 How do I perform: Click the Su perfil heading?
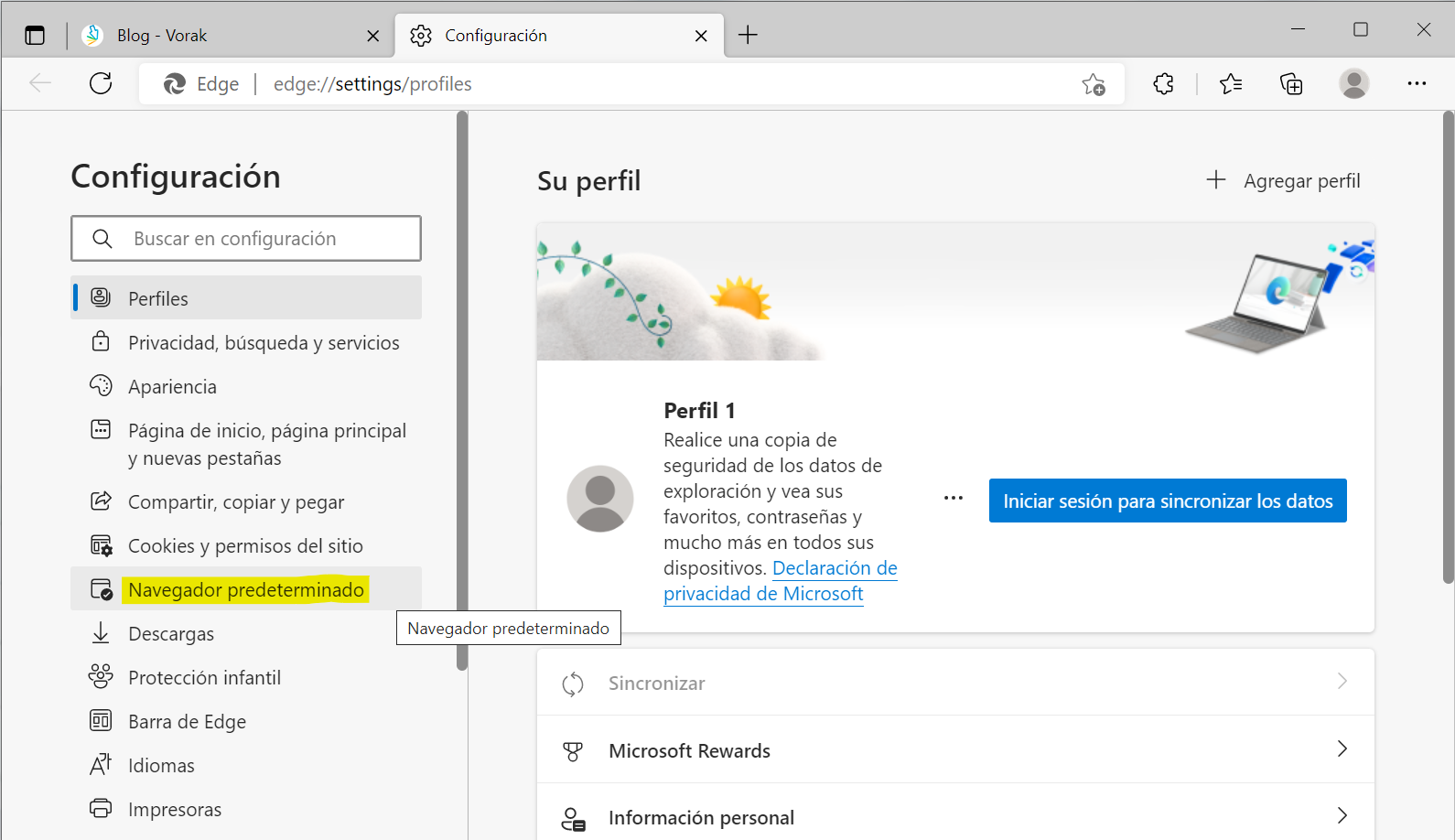588,181
